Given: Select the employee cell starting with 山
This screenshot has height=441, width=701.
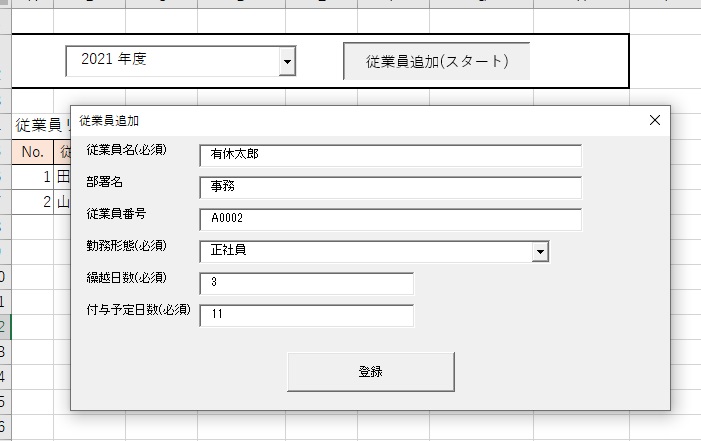Looking at the screenshot, I should [62, 202].
